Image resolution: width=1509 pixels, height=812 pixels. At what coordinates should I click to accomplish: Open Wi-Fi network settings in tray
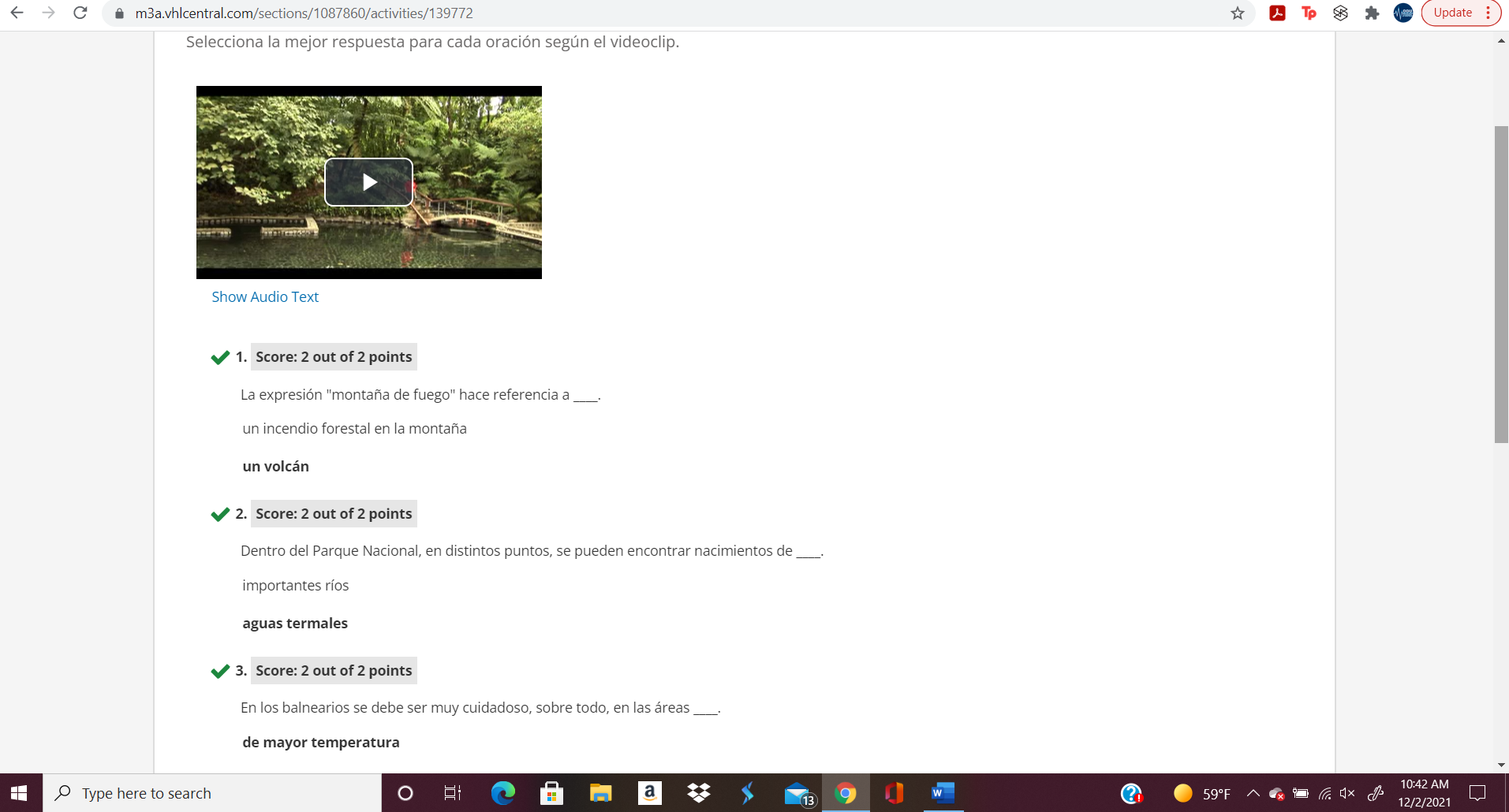tap(1324, 794)
